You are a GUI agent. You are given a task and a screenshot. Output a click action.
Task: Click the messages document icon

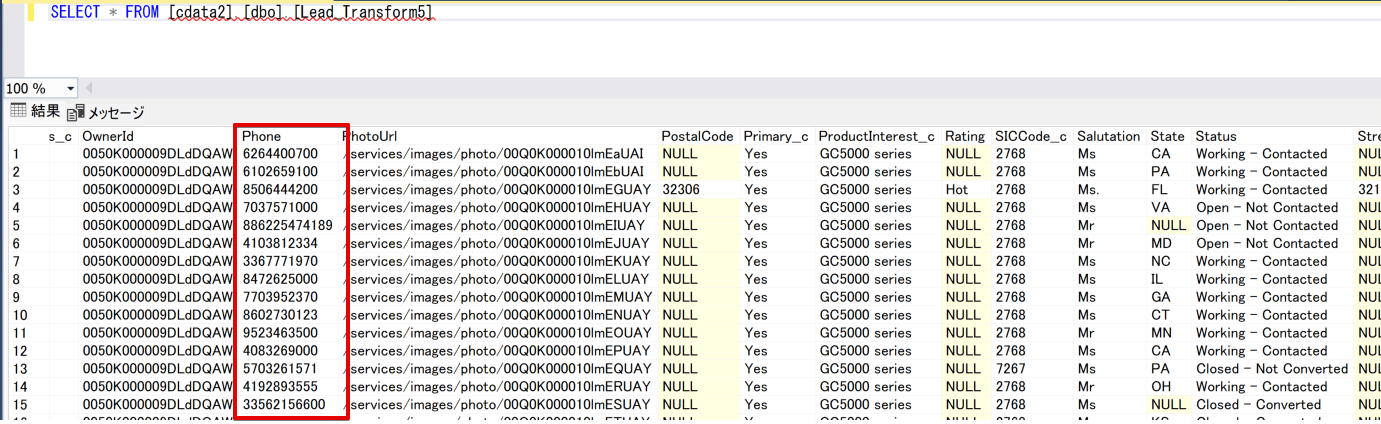tap(76, 113)
